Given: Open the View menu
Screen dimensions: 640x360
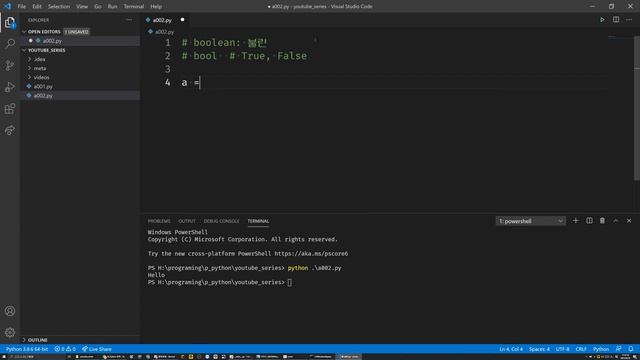Looking at the screenshot, I should [x=82, y=7].
